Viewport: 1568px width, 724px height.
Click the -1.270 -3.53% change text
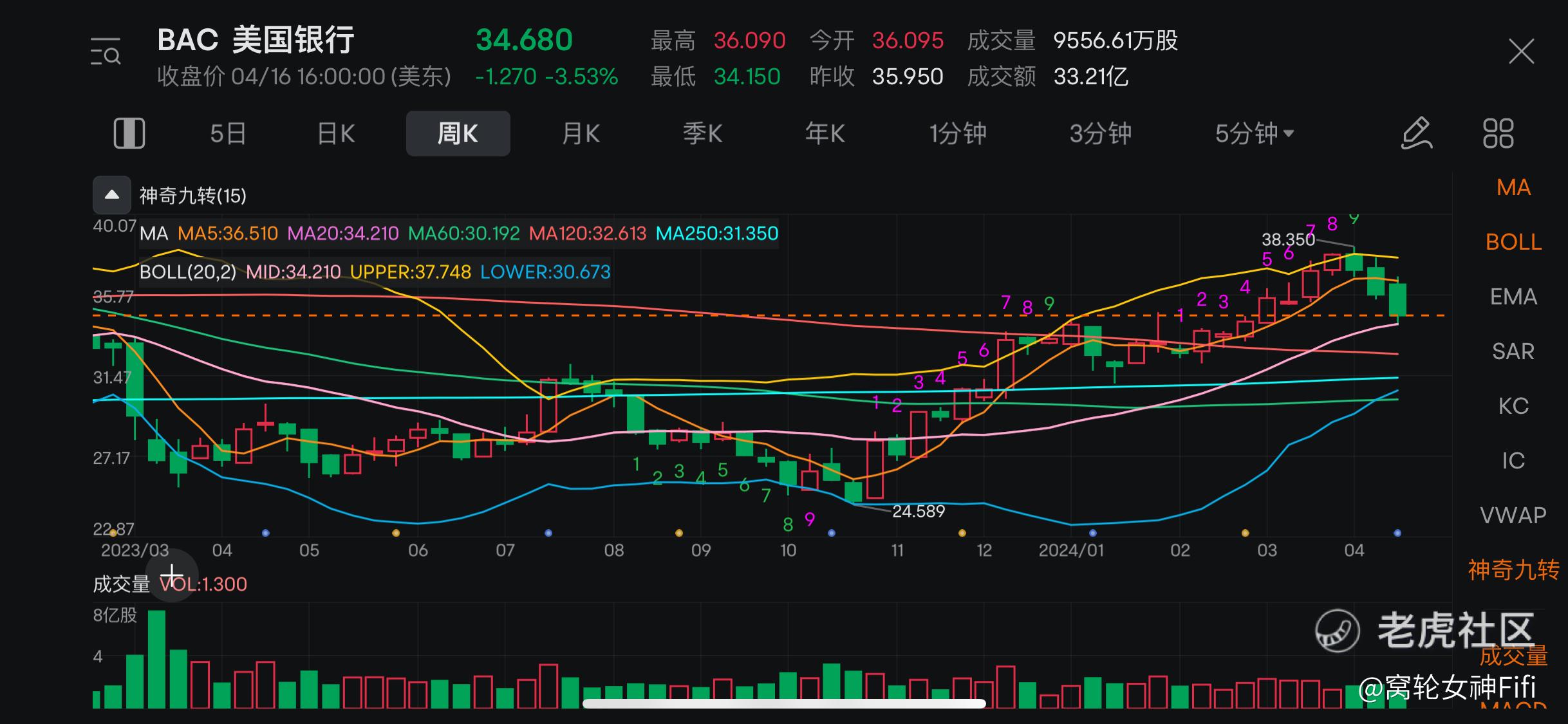coord(546,77)
